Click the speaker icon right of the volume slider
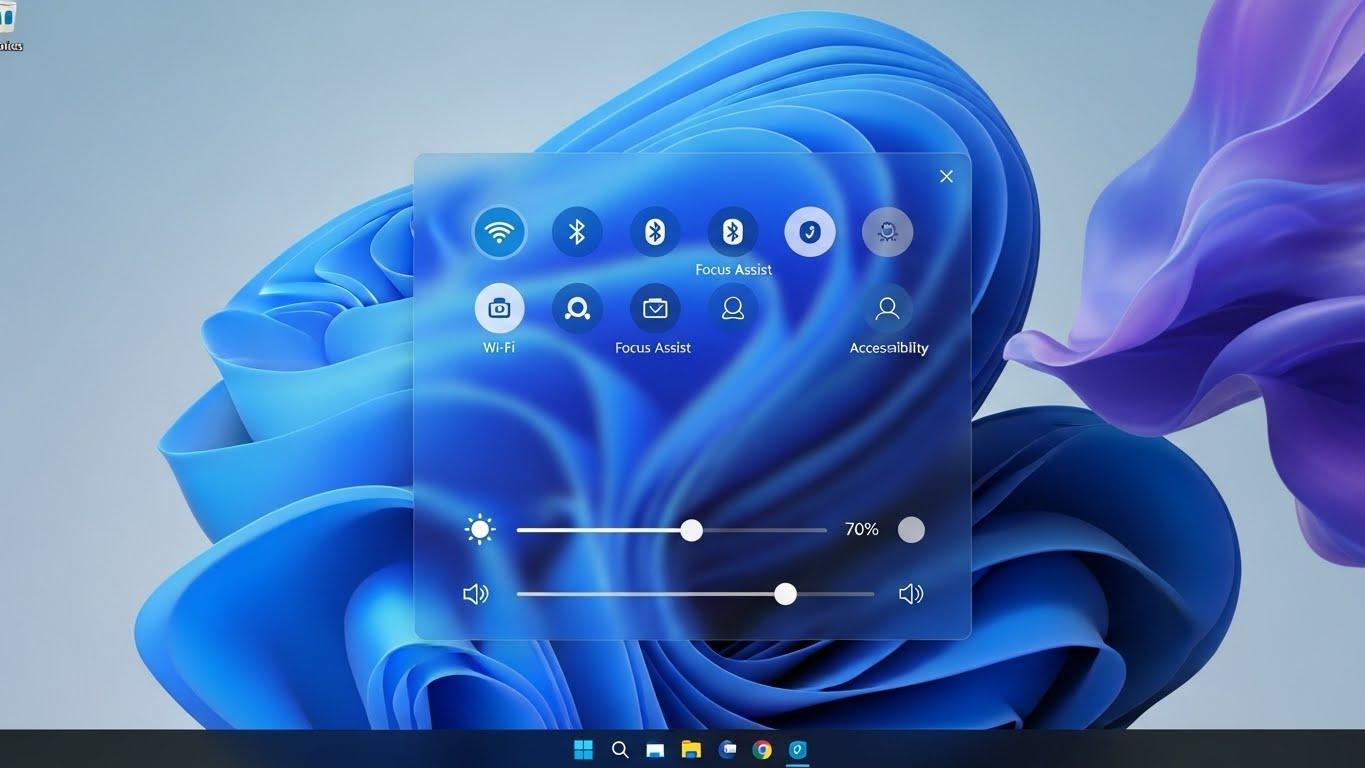The image size is (1365, 768). pyautogui.click(x=910, y=593)
